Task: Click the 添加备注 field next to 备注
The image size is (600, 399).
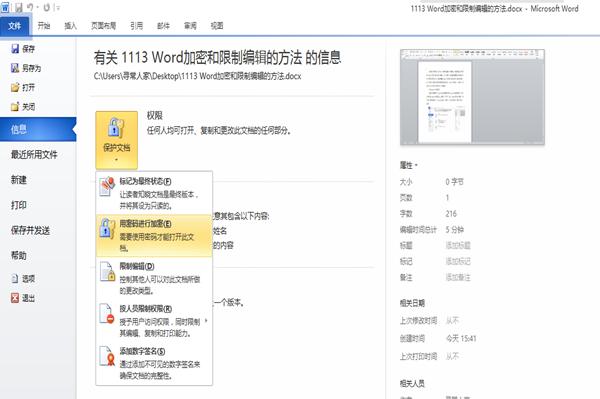Action: click(458, 277)
